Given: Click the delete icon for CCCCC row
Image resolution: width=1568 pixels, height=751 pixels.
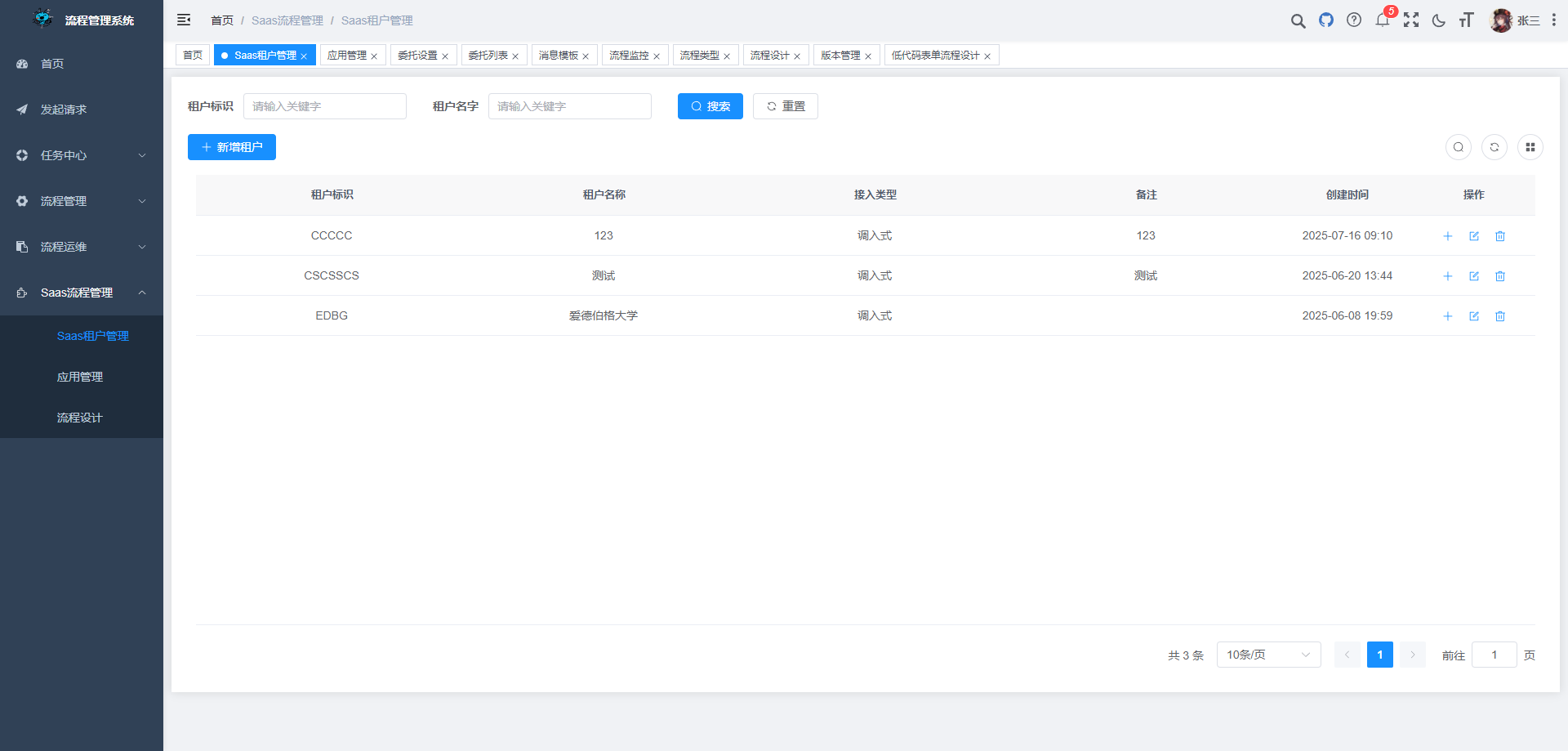Looking at the screenshot, I should 1499,236.
